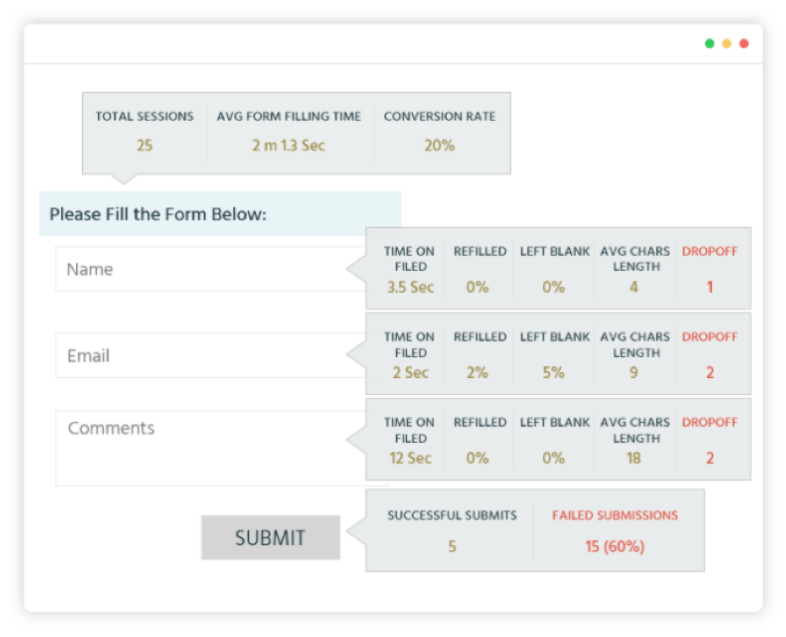Click the TOTAL SESSIONS label
Viewport: 786px width, 637px height.
144,116
